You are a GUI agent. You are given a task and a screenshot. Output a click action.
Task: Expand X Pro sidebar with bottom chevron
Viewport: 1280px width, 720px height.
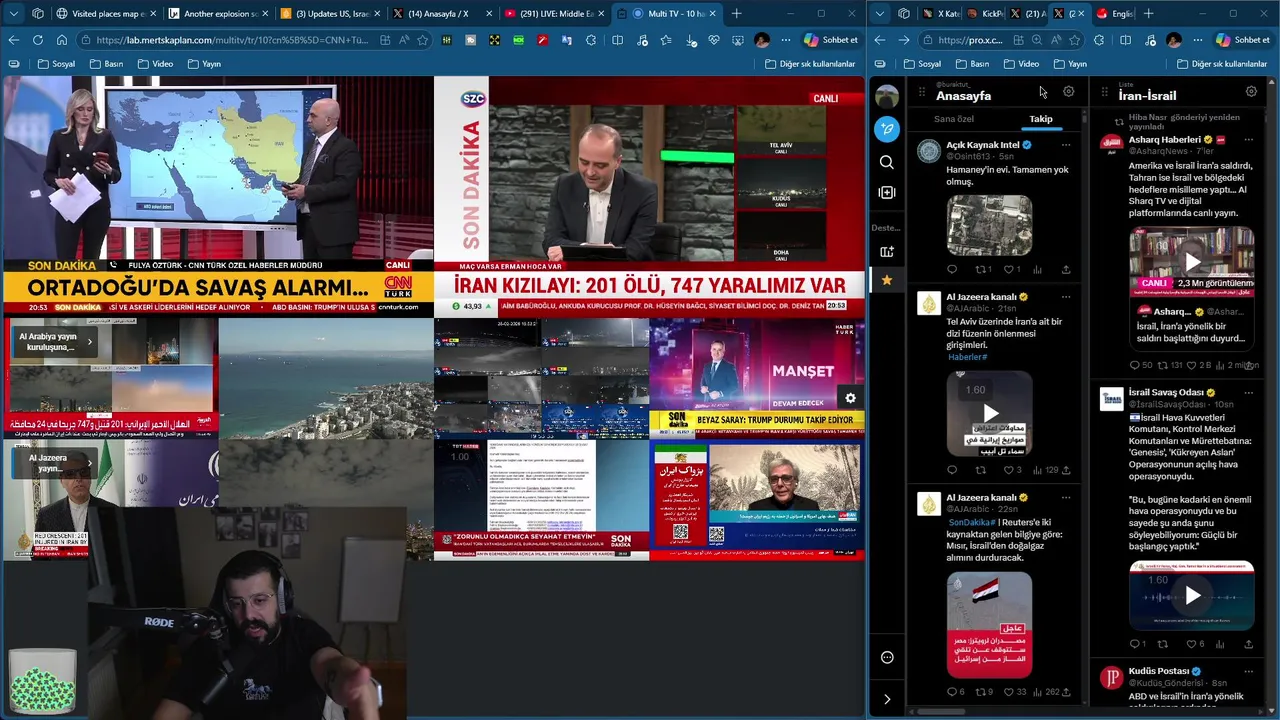point(886,699)
